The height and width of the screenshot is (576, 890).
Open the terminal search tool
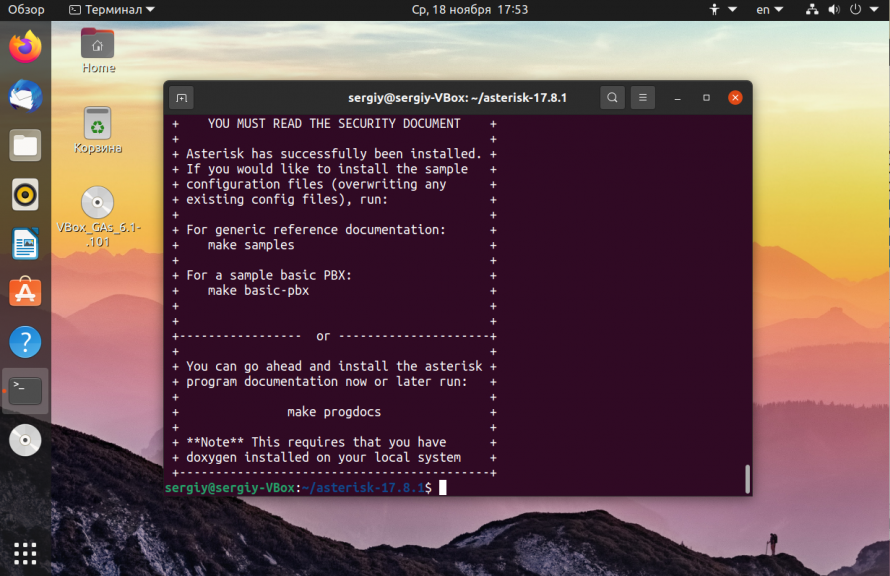coord(612,98)
